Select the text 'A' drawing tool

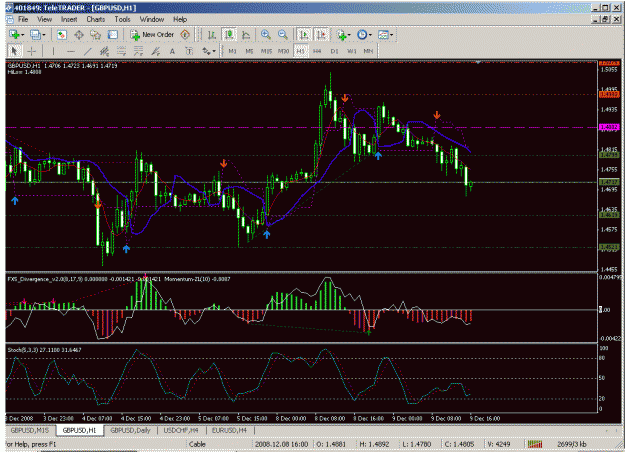point(172,51)
